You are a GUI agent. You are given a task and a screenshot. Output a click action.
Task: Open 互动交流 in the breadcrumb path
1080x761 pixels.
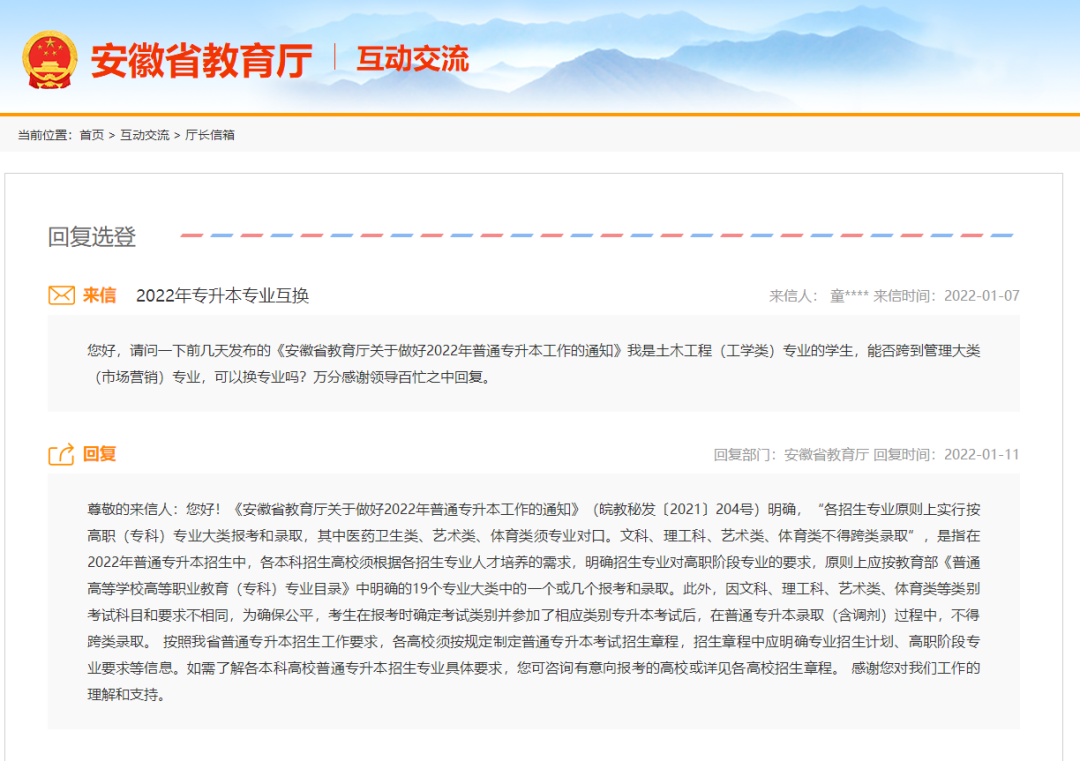[144, 135]
